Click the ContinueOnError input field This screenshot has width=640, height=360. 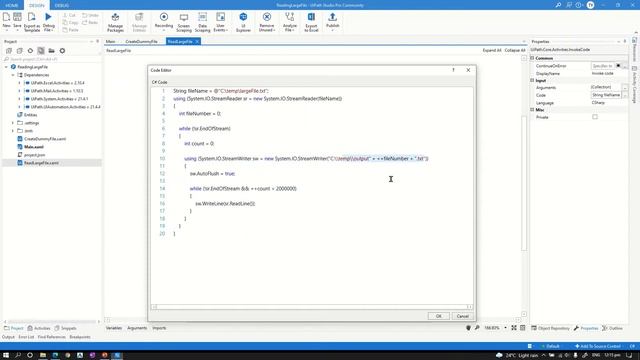click(602, 66)
